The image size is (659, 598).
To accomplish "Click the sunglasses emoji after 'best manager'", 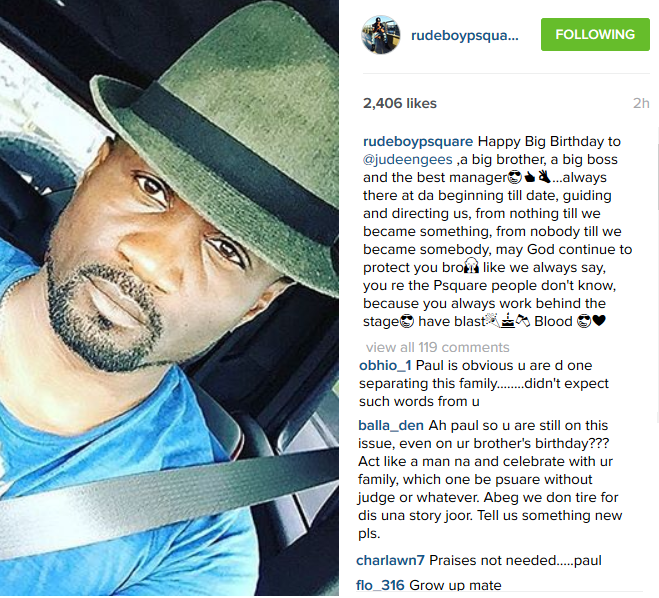I will (515, 177).
